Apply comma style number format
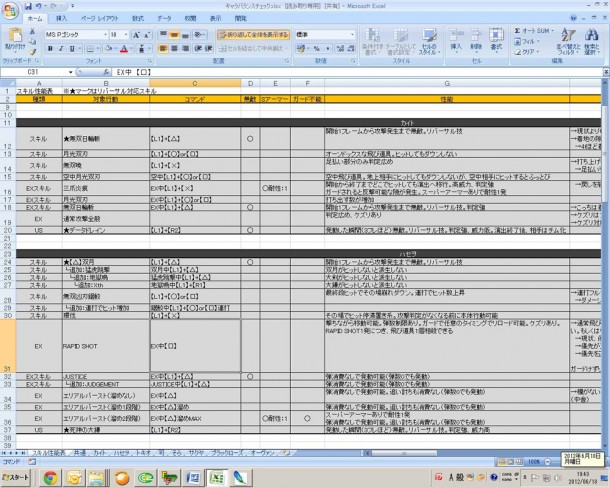 tap(328, 49)
